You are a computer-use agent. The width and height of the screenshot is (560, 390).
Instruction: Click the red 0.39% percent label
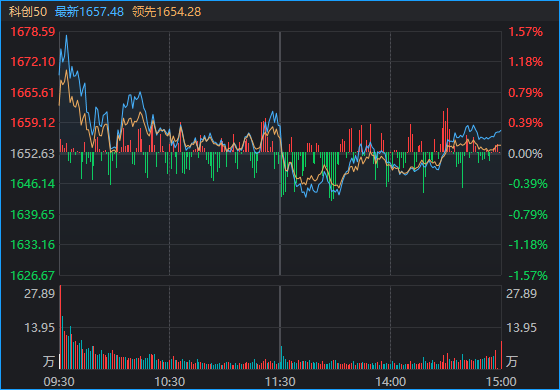pyautogui.click(x=526, y=123)
